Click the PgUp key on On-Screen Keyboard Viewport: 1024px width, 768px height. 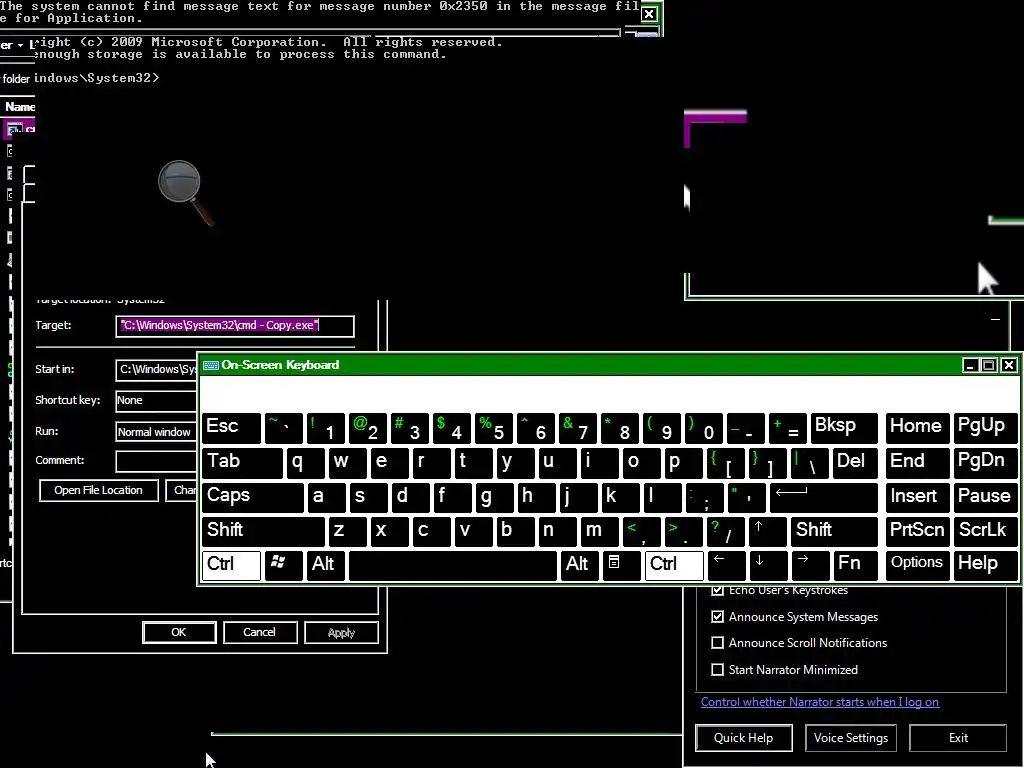985,428
